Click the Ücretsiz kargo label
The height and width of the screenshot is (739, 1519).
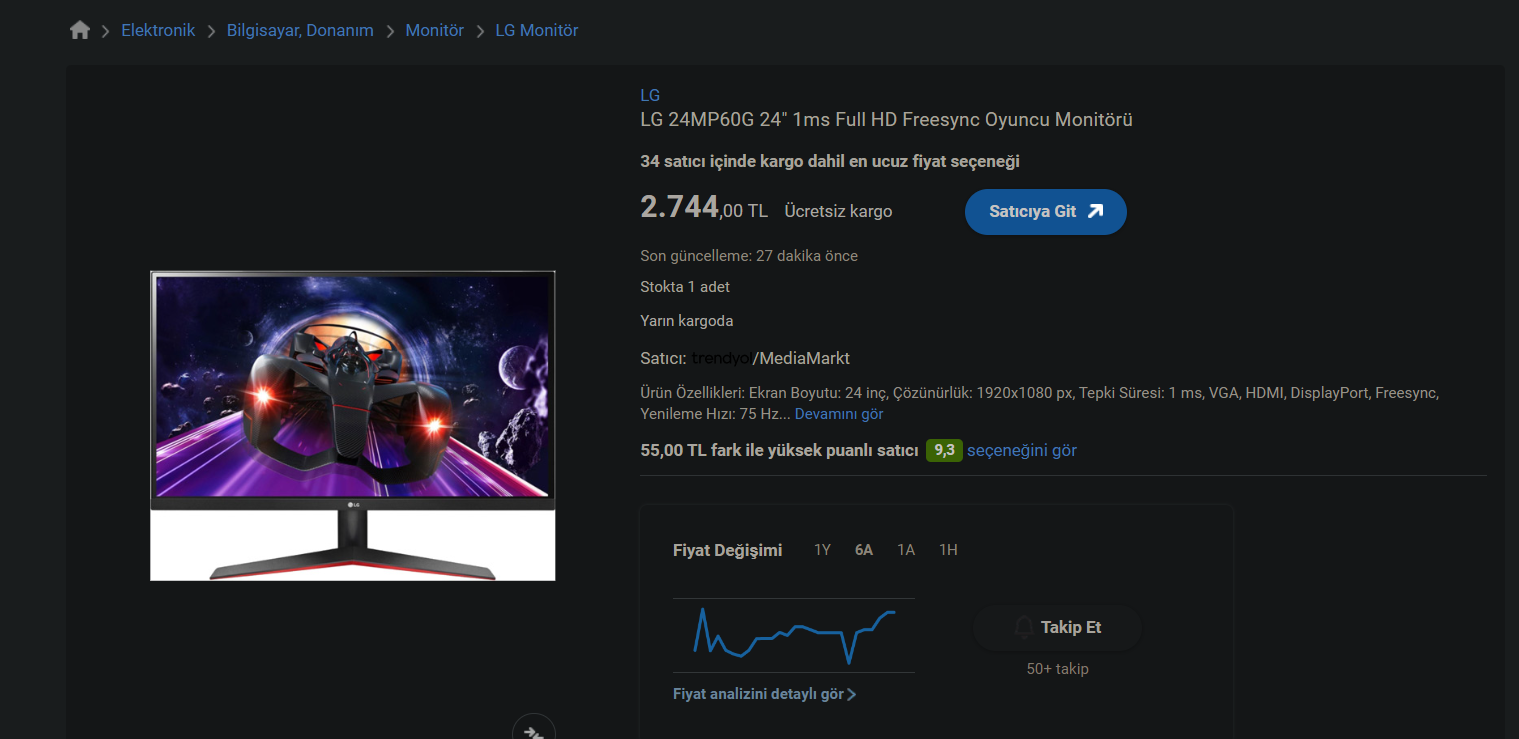[838, 211]
